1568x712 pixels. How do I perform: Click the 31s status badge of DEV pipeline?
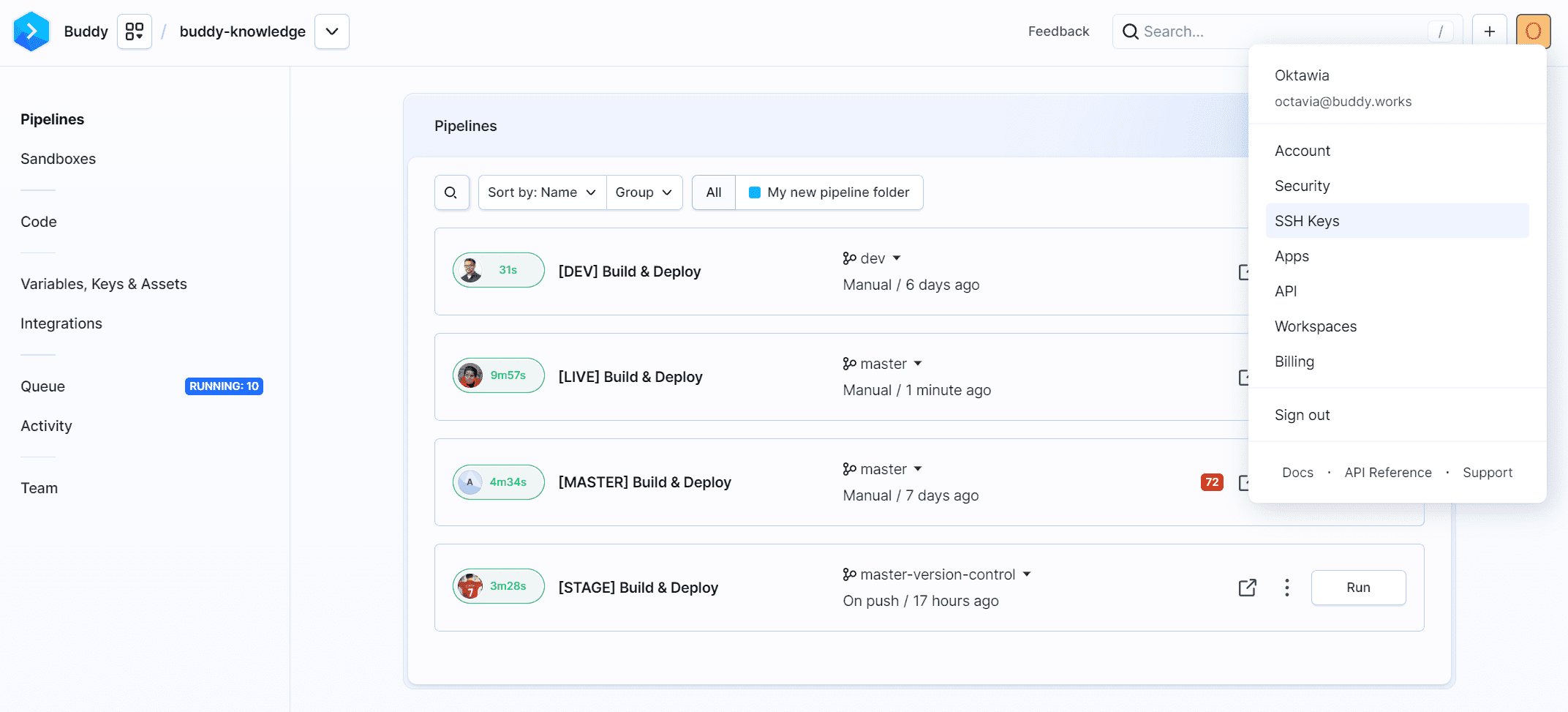(499, 270)
